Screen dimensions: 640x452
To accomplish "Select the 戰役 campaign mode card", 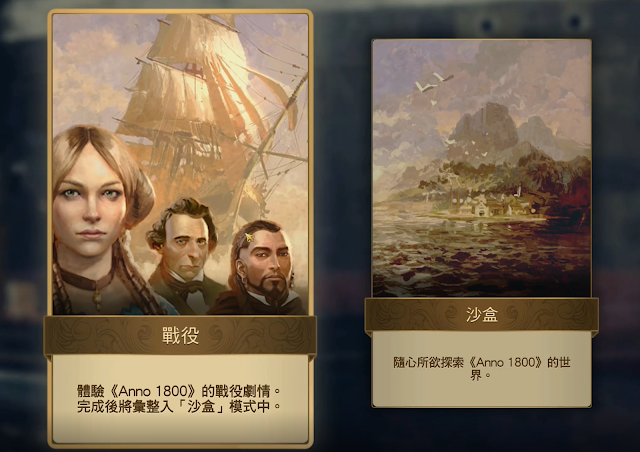I will [180, 229].
